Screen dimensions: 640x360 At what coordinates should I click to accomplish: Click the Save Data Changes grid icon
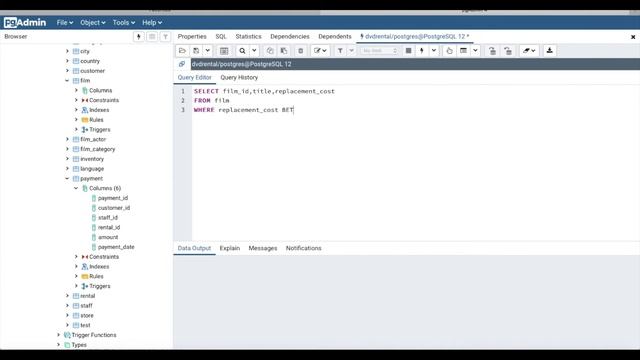pos(224,51)
